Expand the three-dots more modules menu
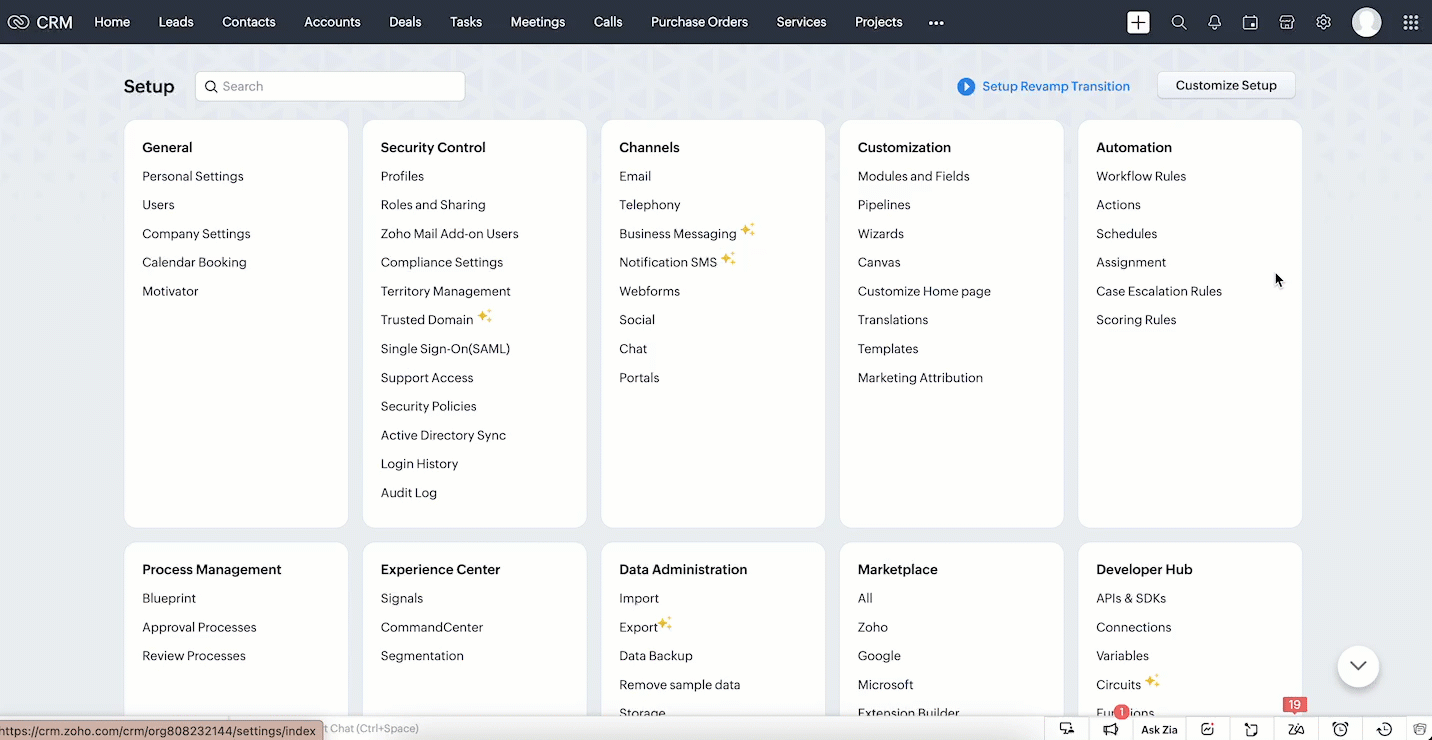Viewport: 1432px width, 740px height. (936, 22)
